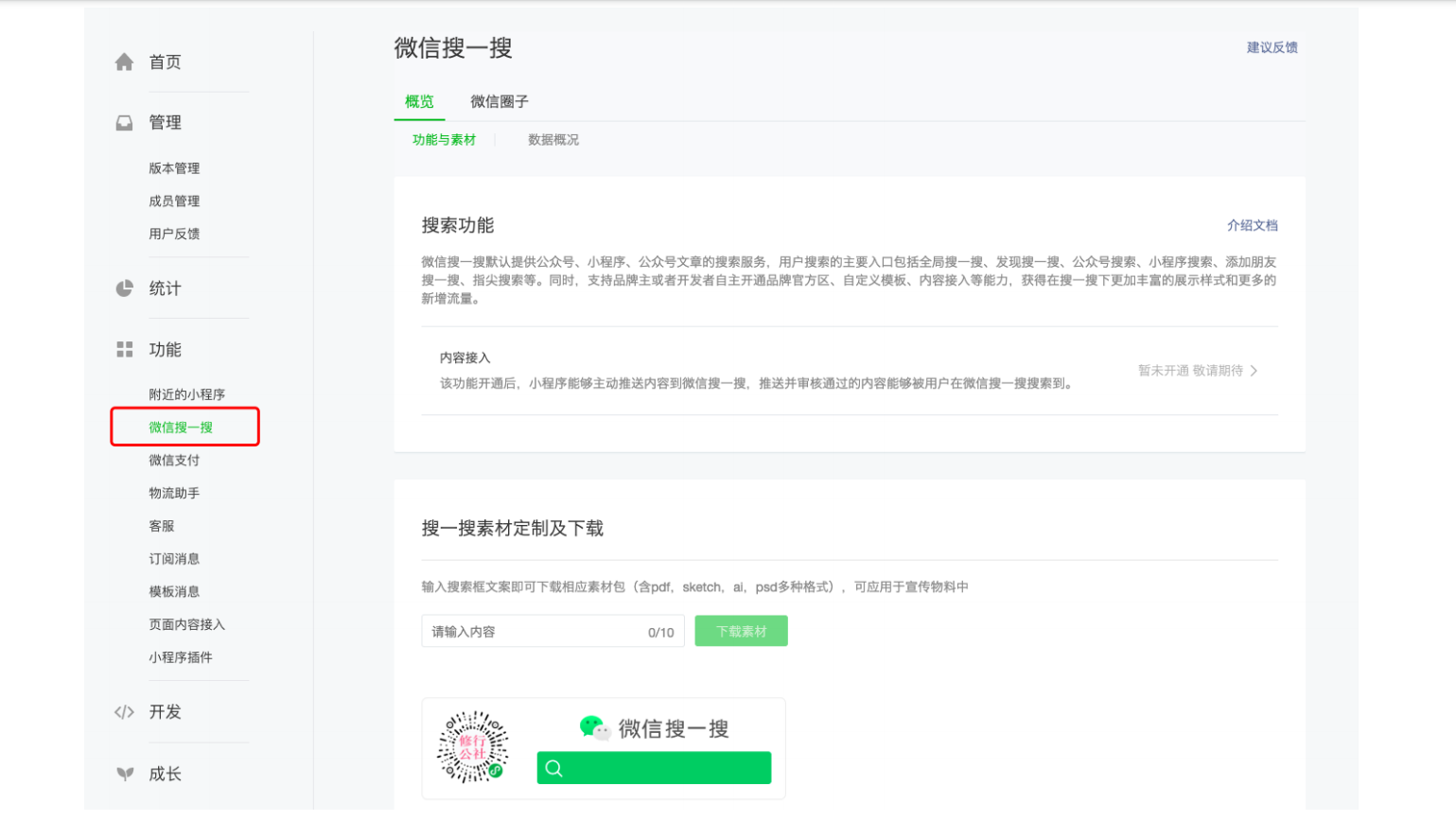Open 成员管理 page
Screen dimensions: 1456x838
point(174,201)
